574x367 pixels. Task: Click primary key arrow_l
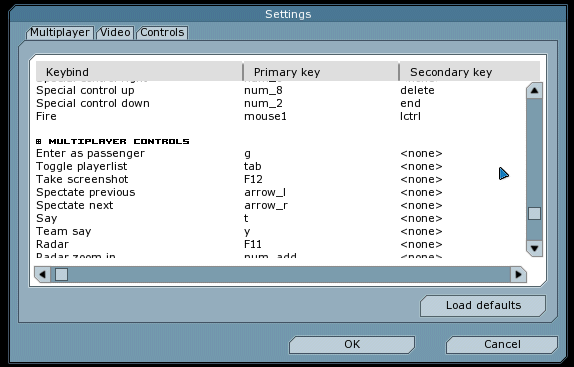pyautogui.click(x=265, y=192)
